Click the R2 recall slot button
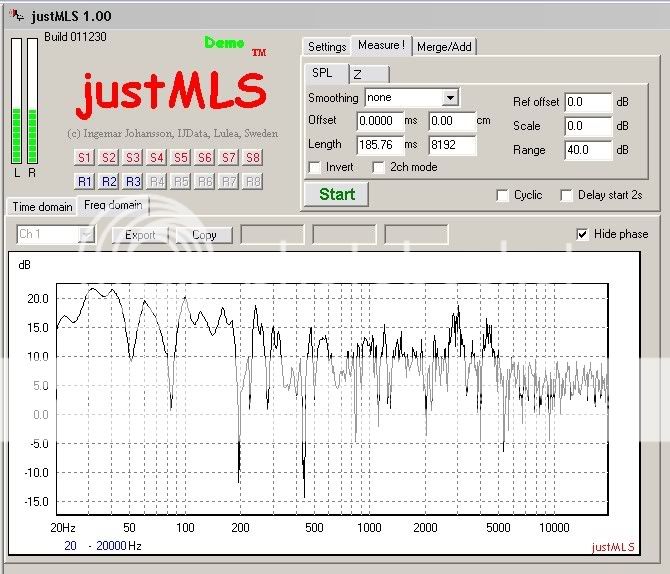 pos(109,182)
